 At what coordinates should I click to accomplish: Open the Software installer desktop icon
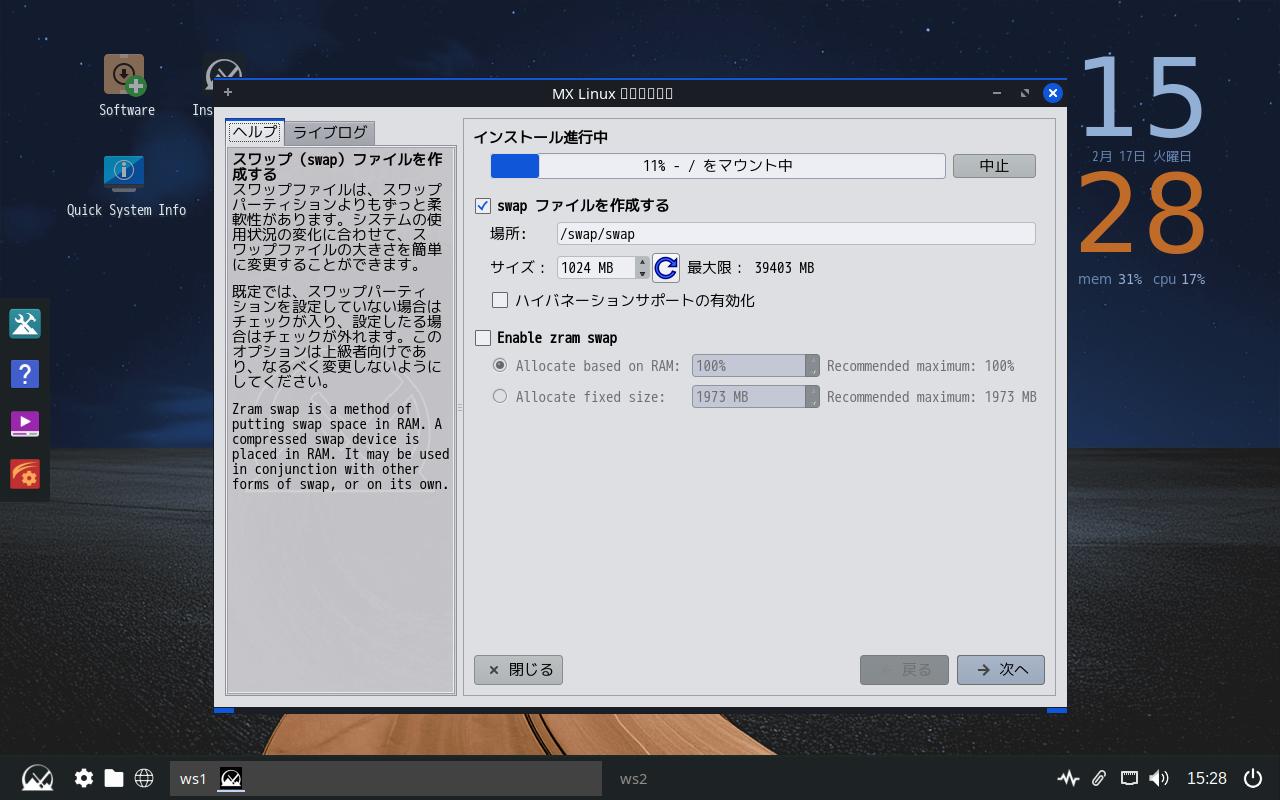click(125, 76)
